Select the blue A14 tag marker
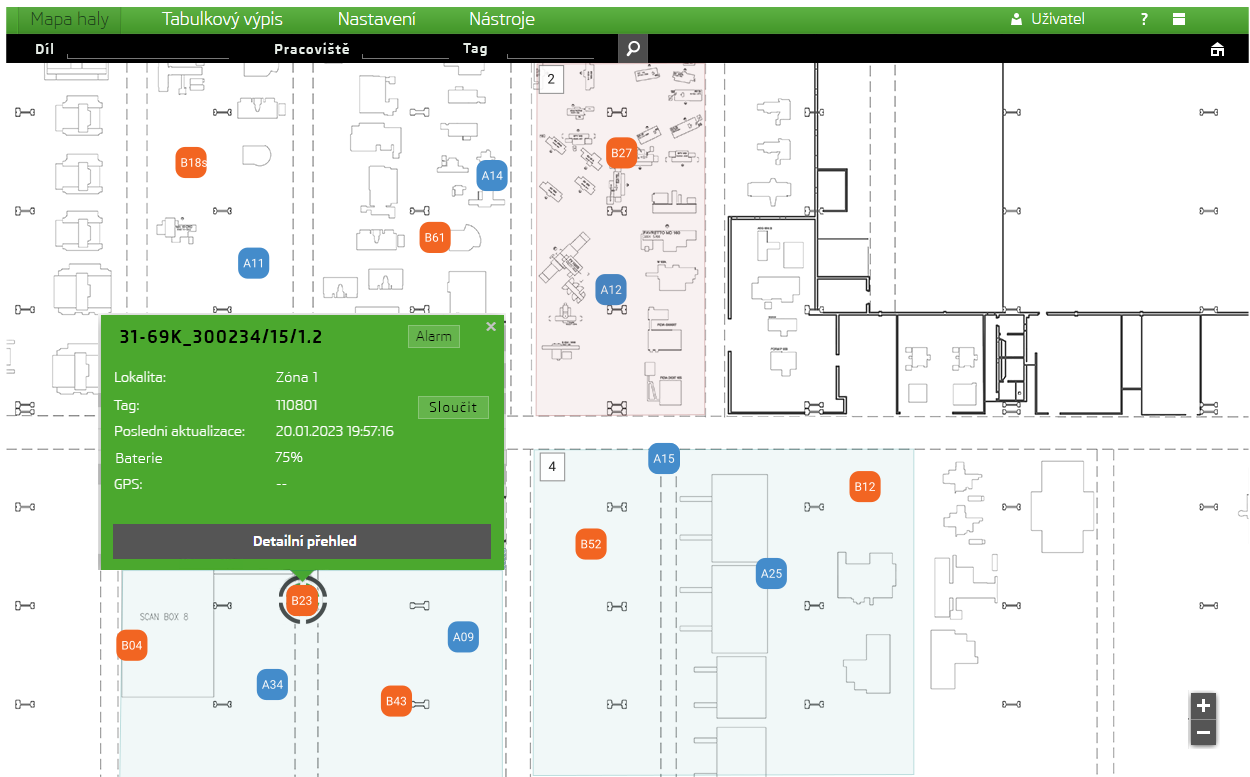This screenshot has height=777, width=1250. (x=492, y=175)
